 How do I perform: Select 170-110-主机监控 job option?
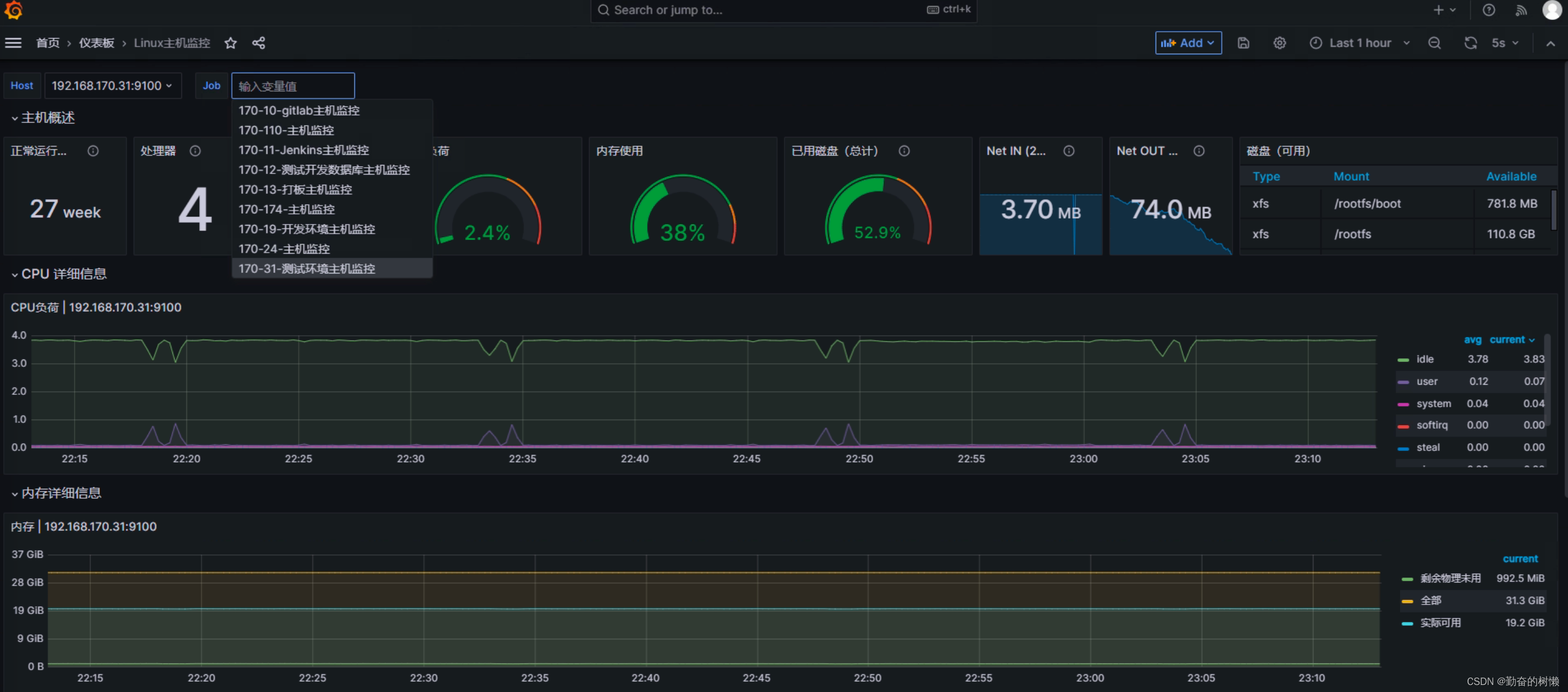click(x=332, y=130)
